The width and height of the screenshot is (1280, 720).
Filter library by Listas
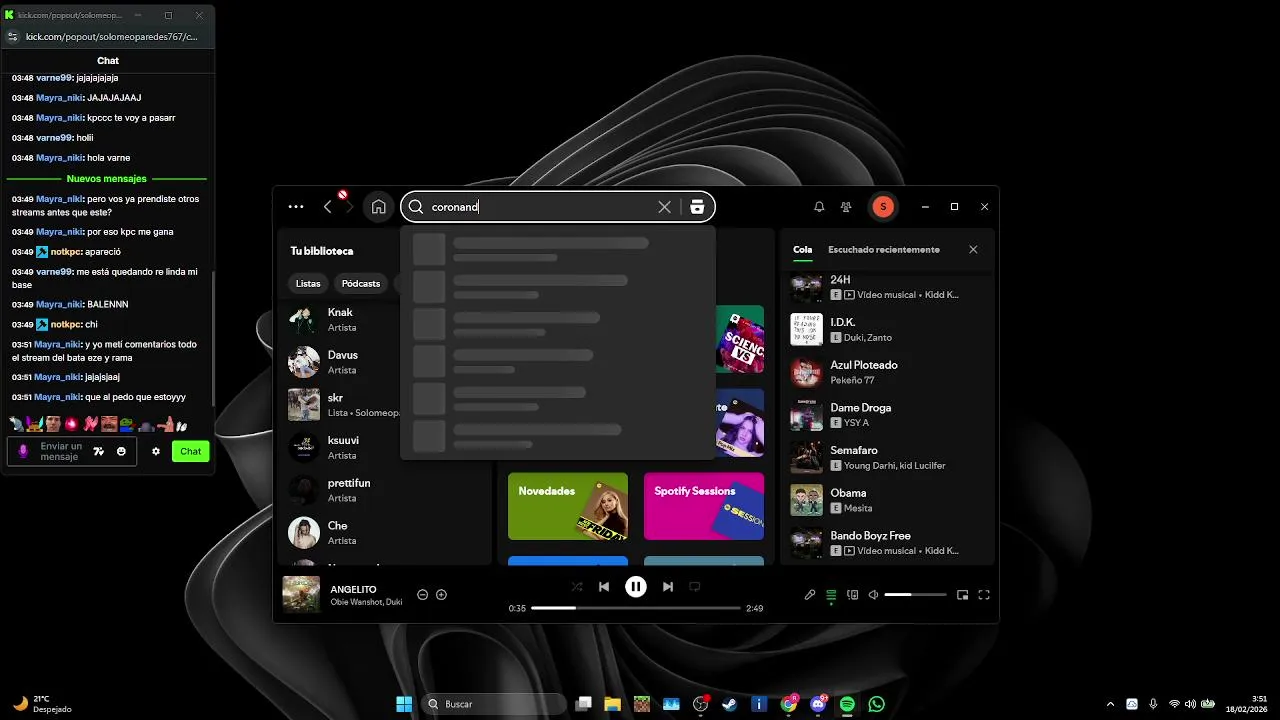(x=308, y=284)
